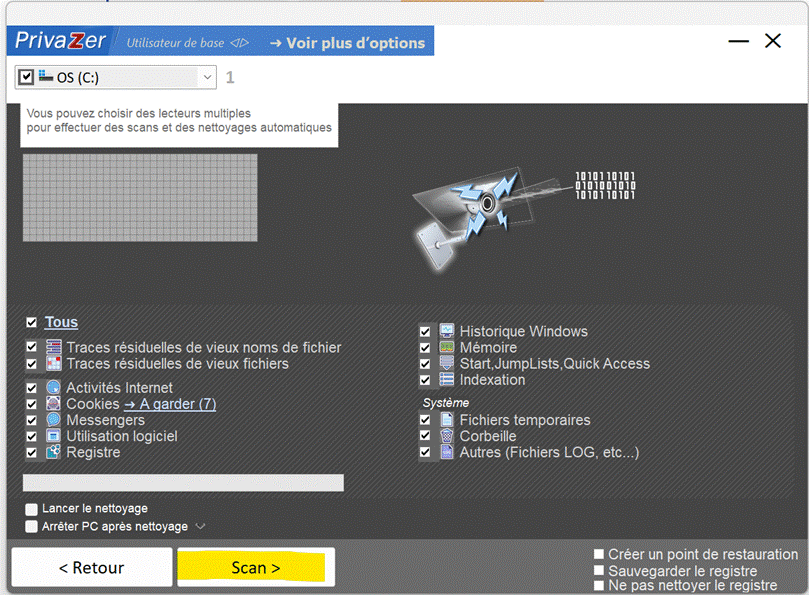809x595 pixels.
Task: Click the Tous link
Action: [x=61, y=322]
